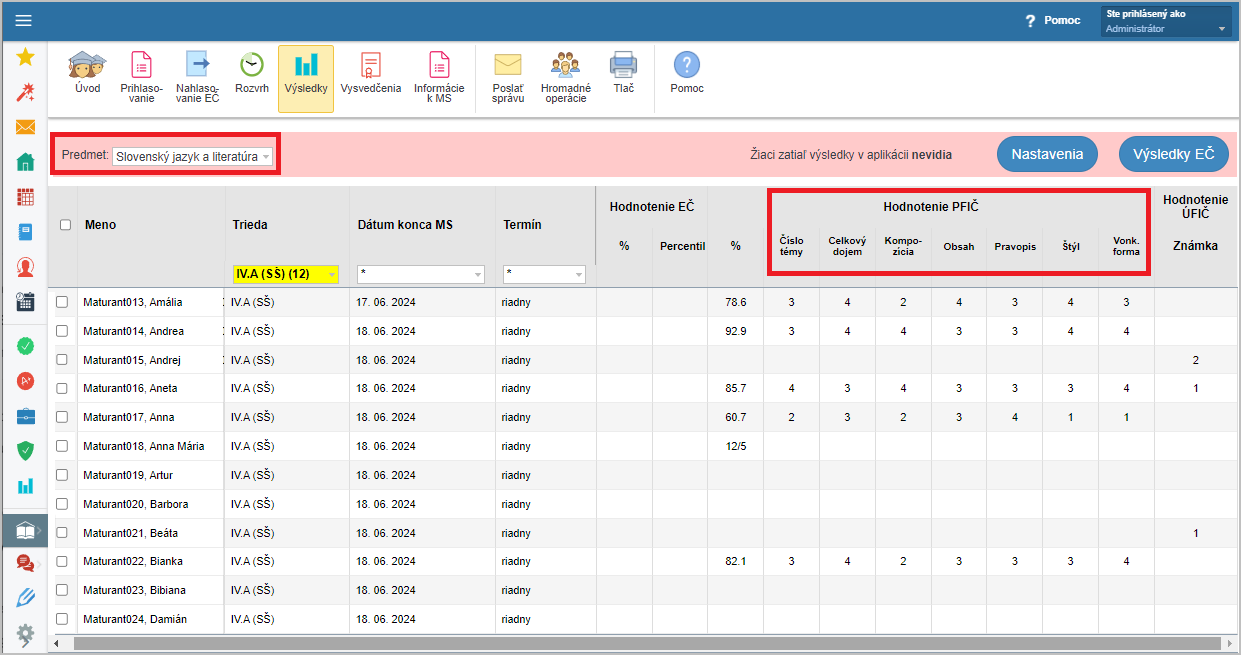Click the Meno column header
1241x655 pixels.
(x=101, y=225)
